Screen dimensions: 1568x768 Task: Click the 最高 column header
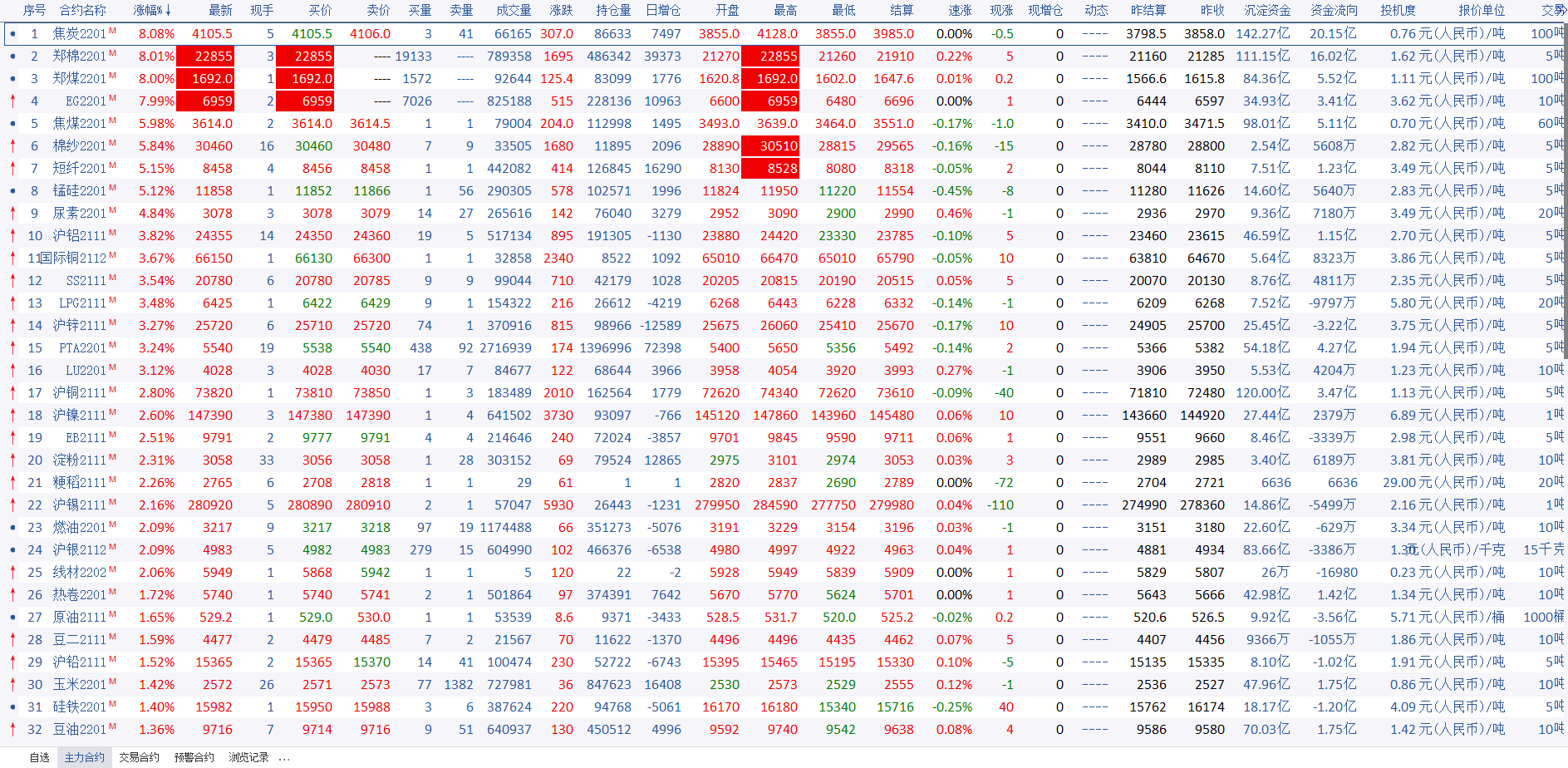coord(785,10)
